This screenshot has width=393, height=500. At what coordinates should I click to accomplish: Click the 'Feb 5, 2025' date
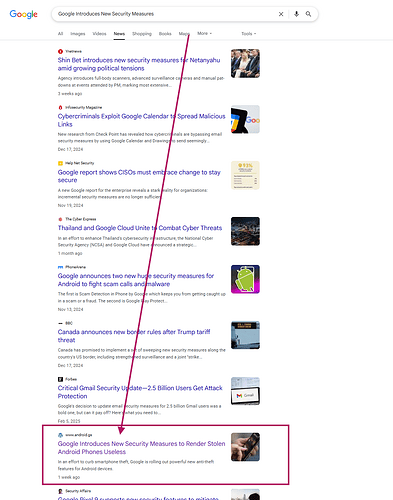(x=69, y=421)
